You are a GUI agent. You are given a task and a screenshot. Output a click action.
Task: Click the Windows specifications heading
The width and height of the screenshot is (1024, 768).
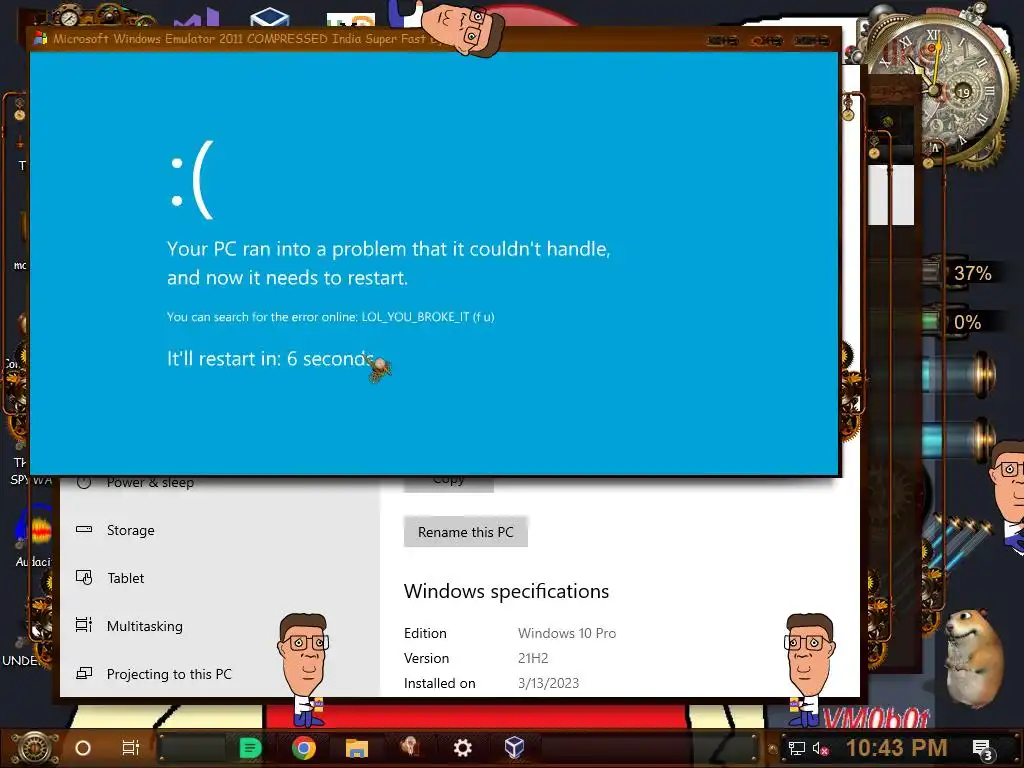(x=506, y=591)
